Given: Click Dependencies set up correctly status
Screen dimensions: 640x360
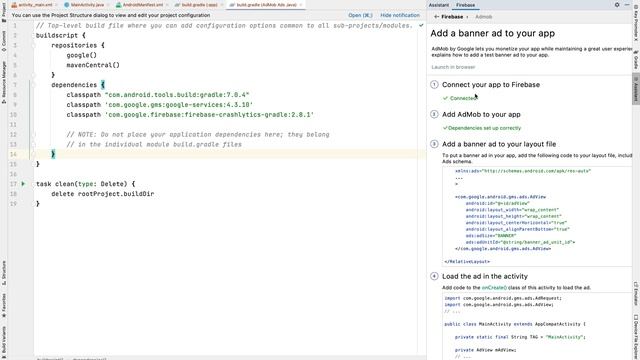Looking at the screenshot, I should [x=484, y=128].
